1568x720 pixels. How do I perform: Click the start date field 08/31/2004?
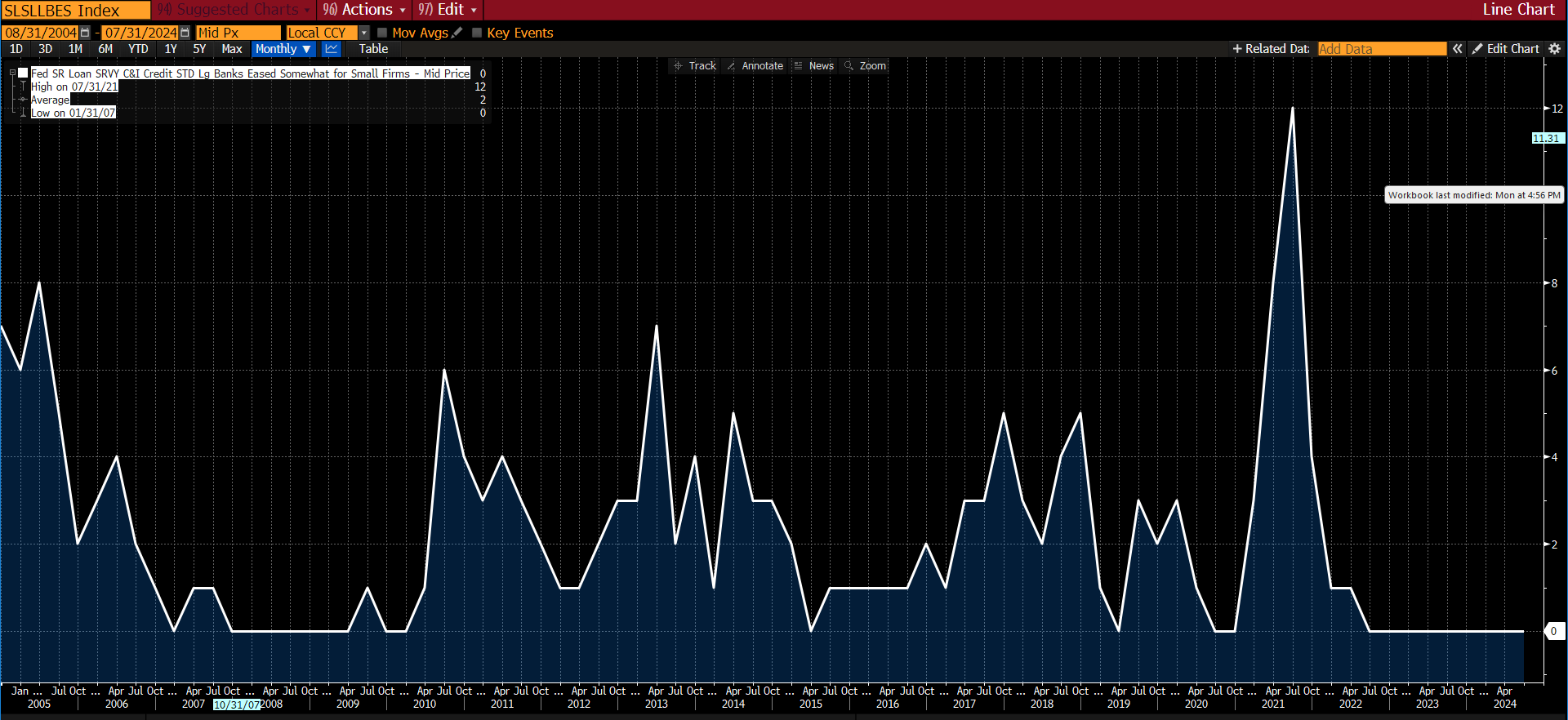(x=40, y=33)
